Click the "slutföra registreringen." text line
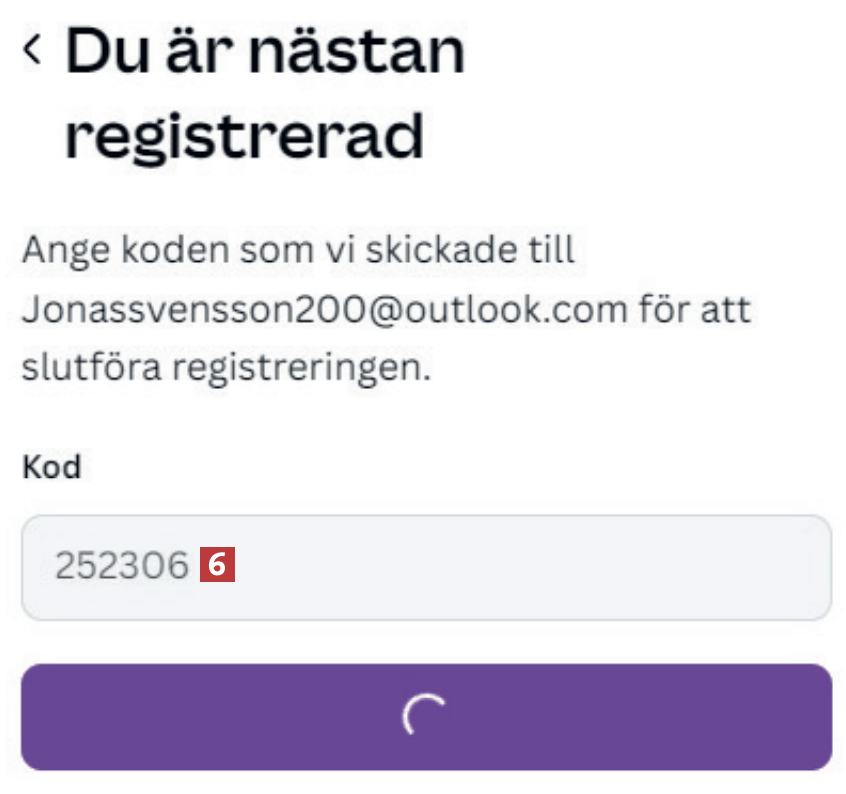 (225, 368)
